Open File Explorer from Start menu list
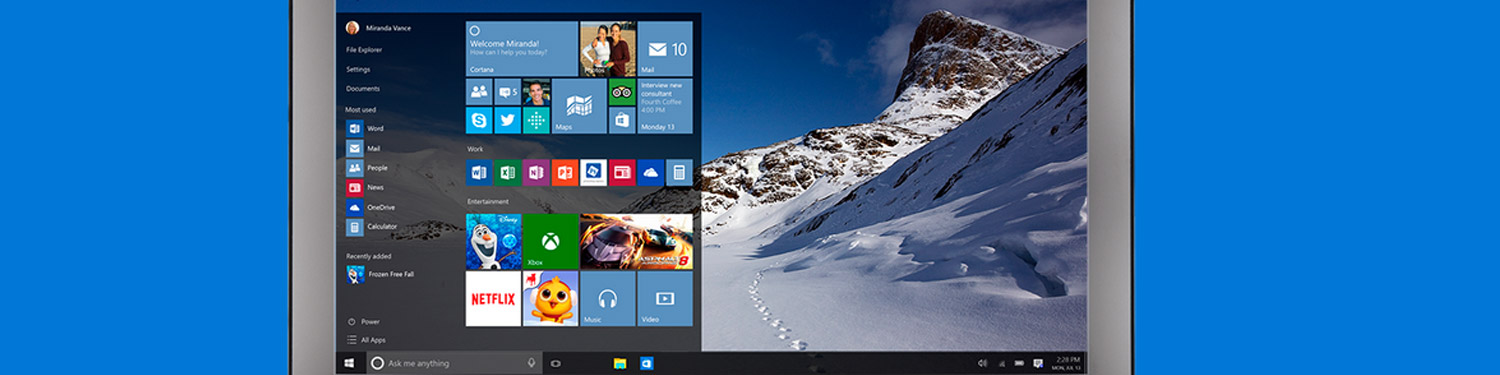Image resolution: width=1500 pixels, height=375 pixels. (364, 50)
